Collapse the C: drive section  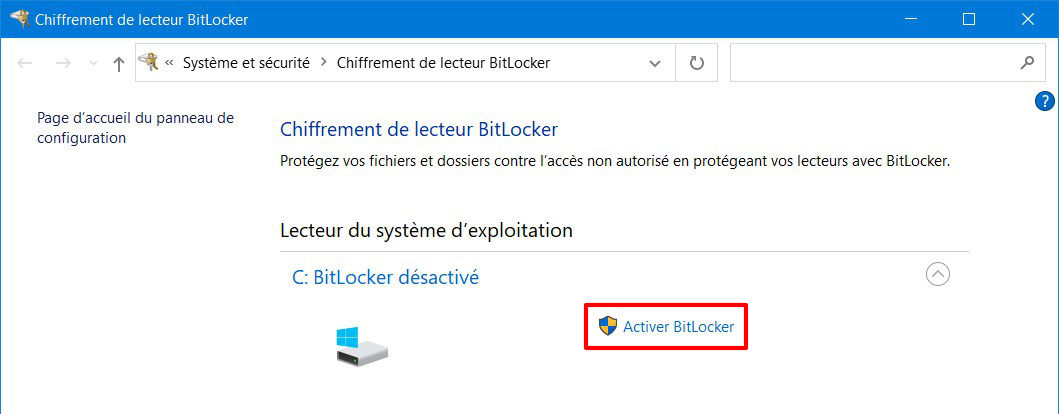point(938,274)
